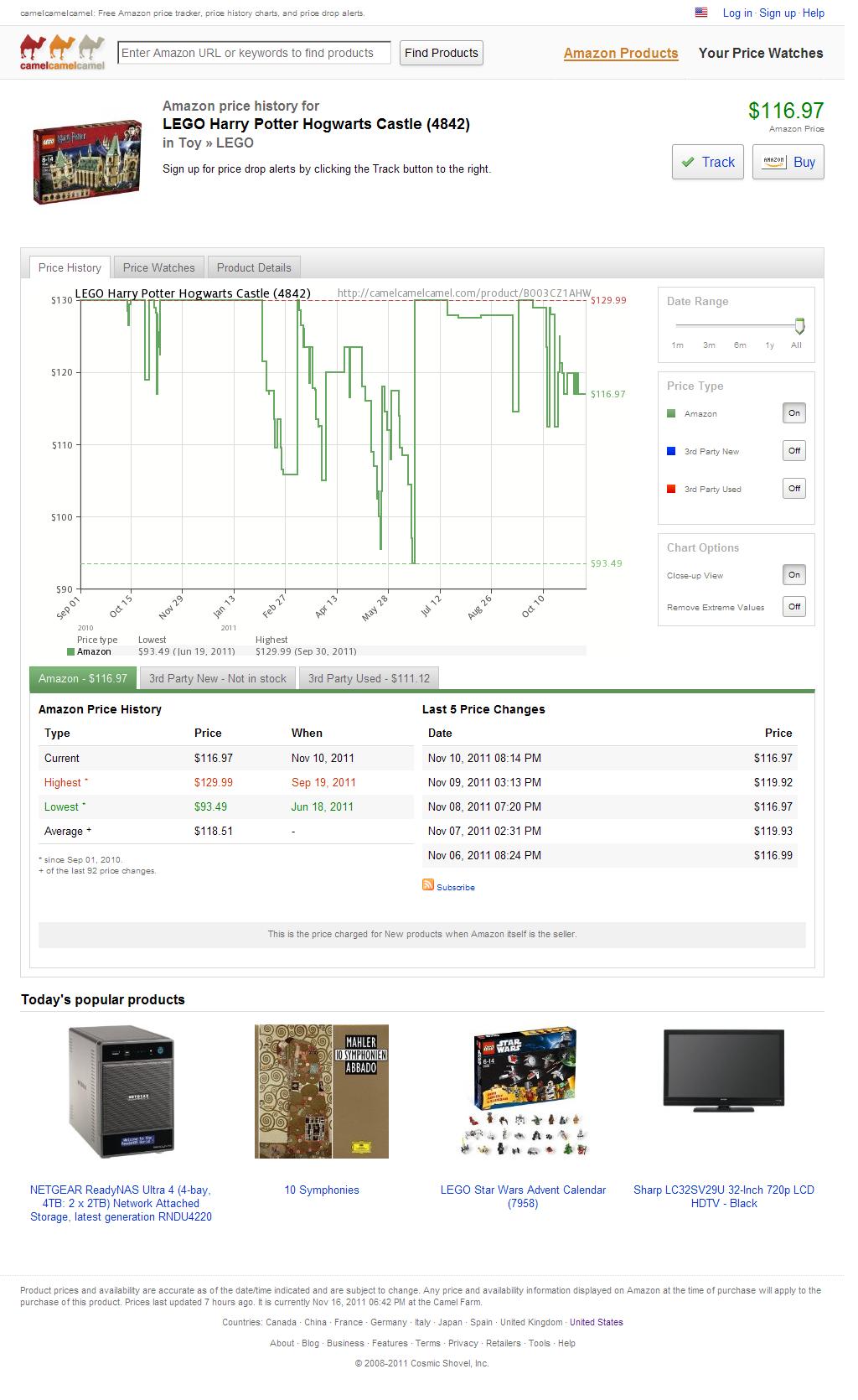Toggle the Close-up View option

tap(794, 574)
